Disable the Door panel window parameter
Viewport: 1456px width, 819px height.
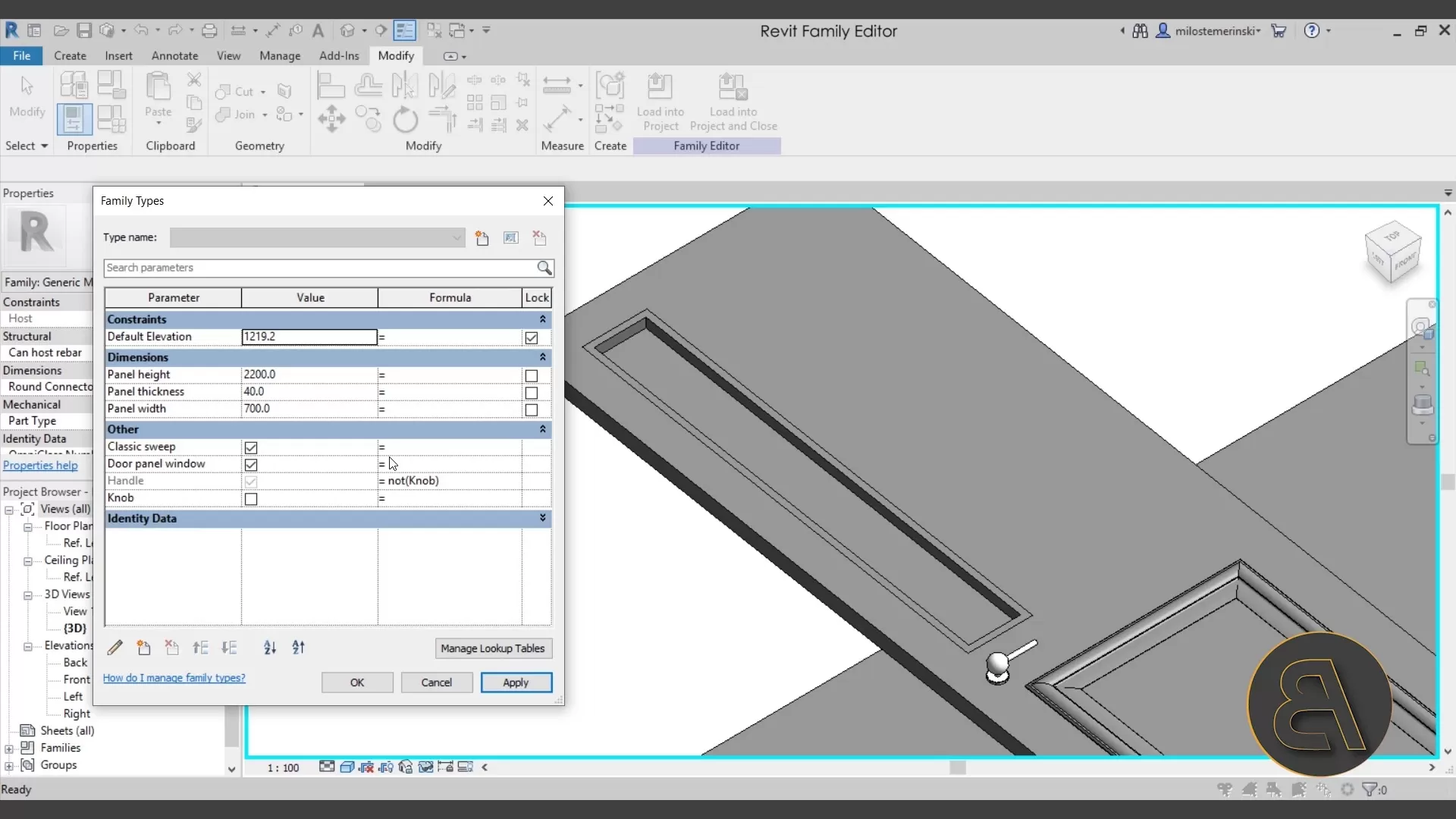click(x=251, y=464)
